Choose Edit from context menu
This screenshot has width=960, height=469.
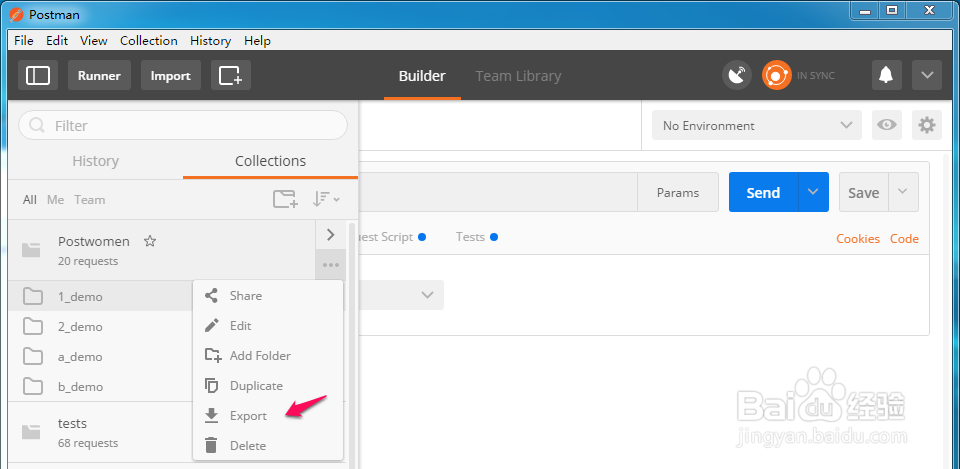pyautogui.click(x=268, y=326)
